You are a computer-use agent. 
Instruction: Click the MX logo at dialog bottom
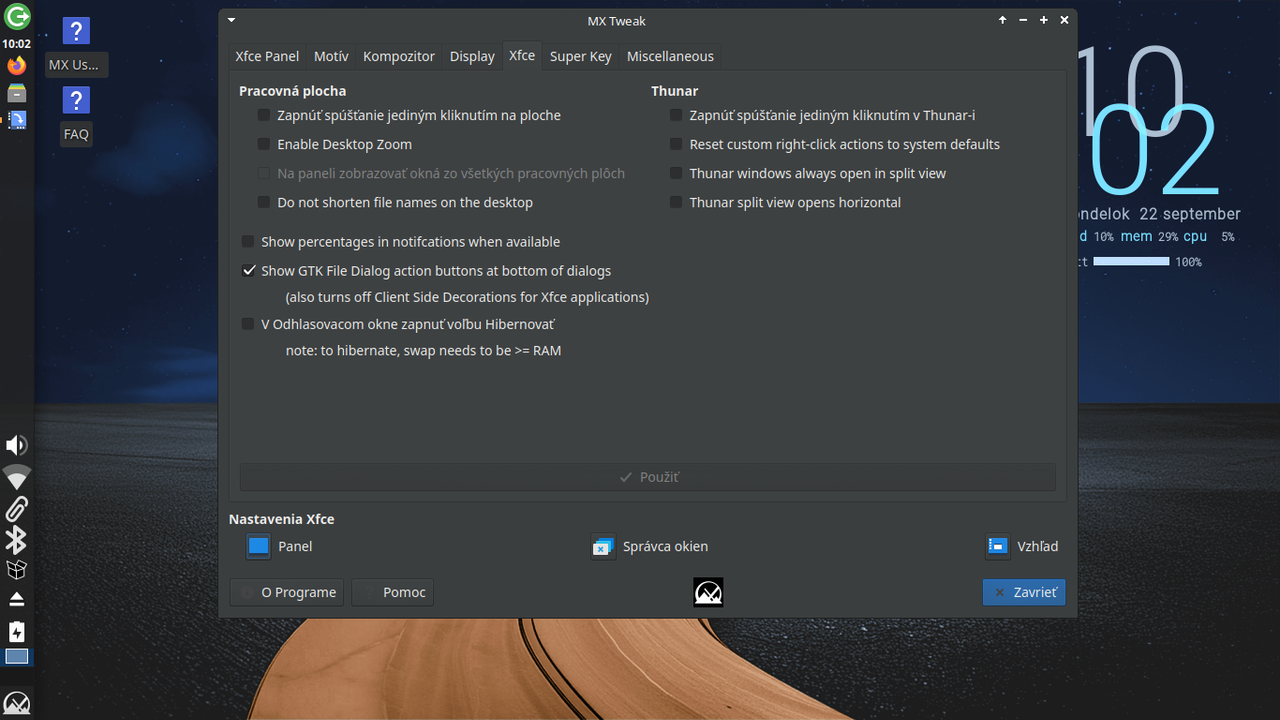pyautogui.click(x=708, y=592)
